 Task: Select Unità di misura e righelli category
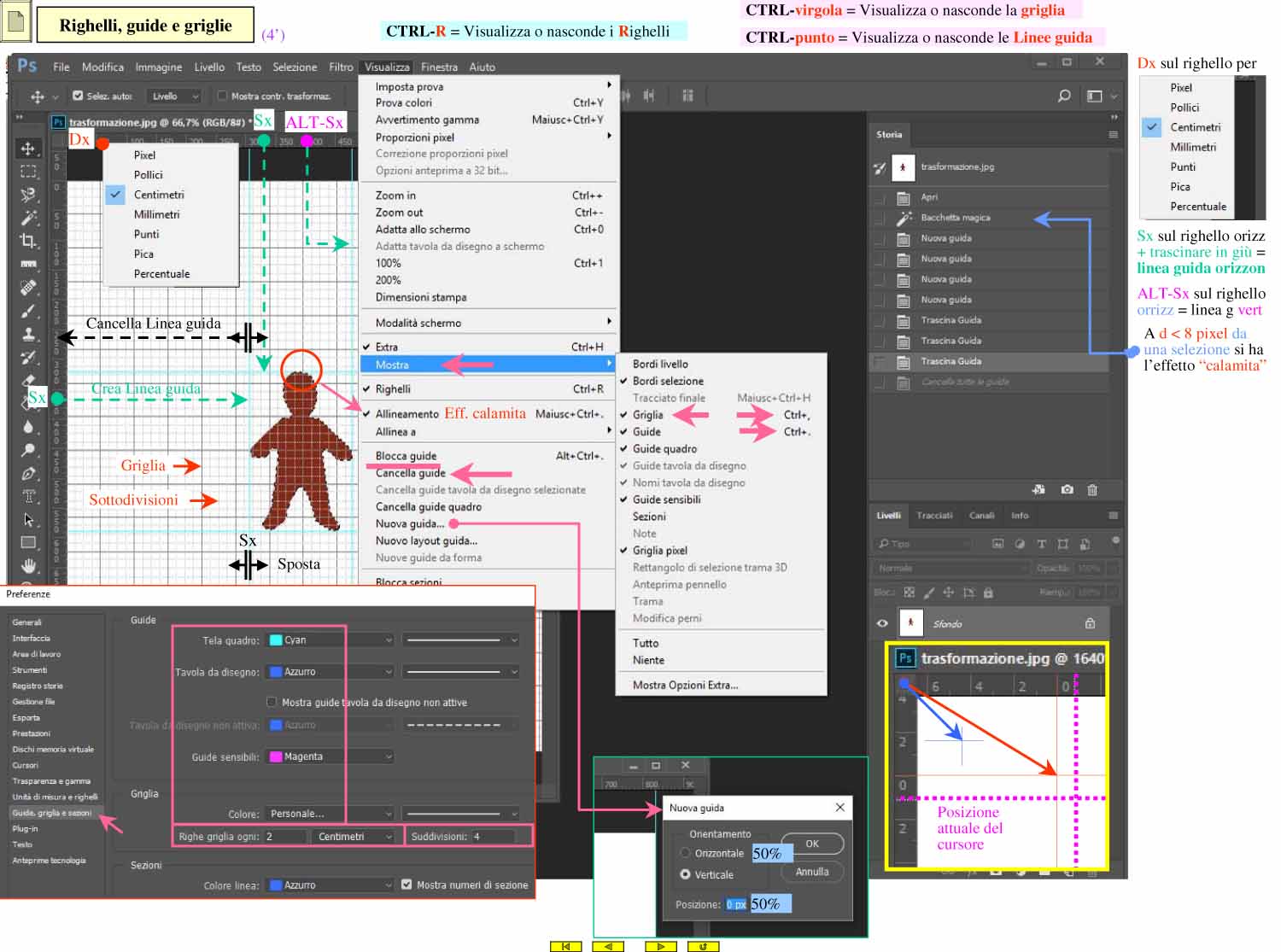click(x=55, y=797)
